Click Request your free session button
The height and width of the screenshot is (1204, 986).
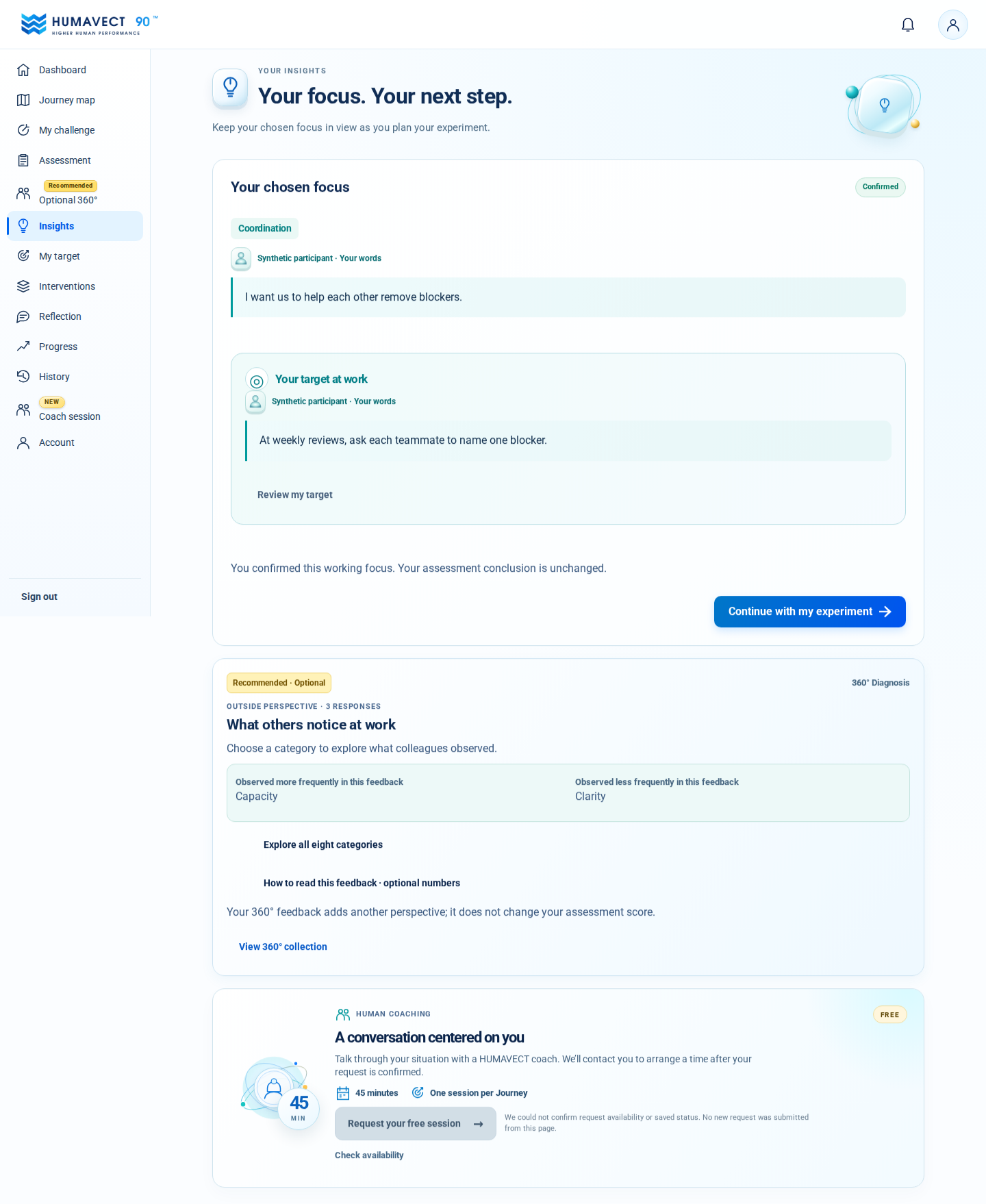click(x=415, y=1124)
